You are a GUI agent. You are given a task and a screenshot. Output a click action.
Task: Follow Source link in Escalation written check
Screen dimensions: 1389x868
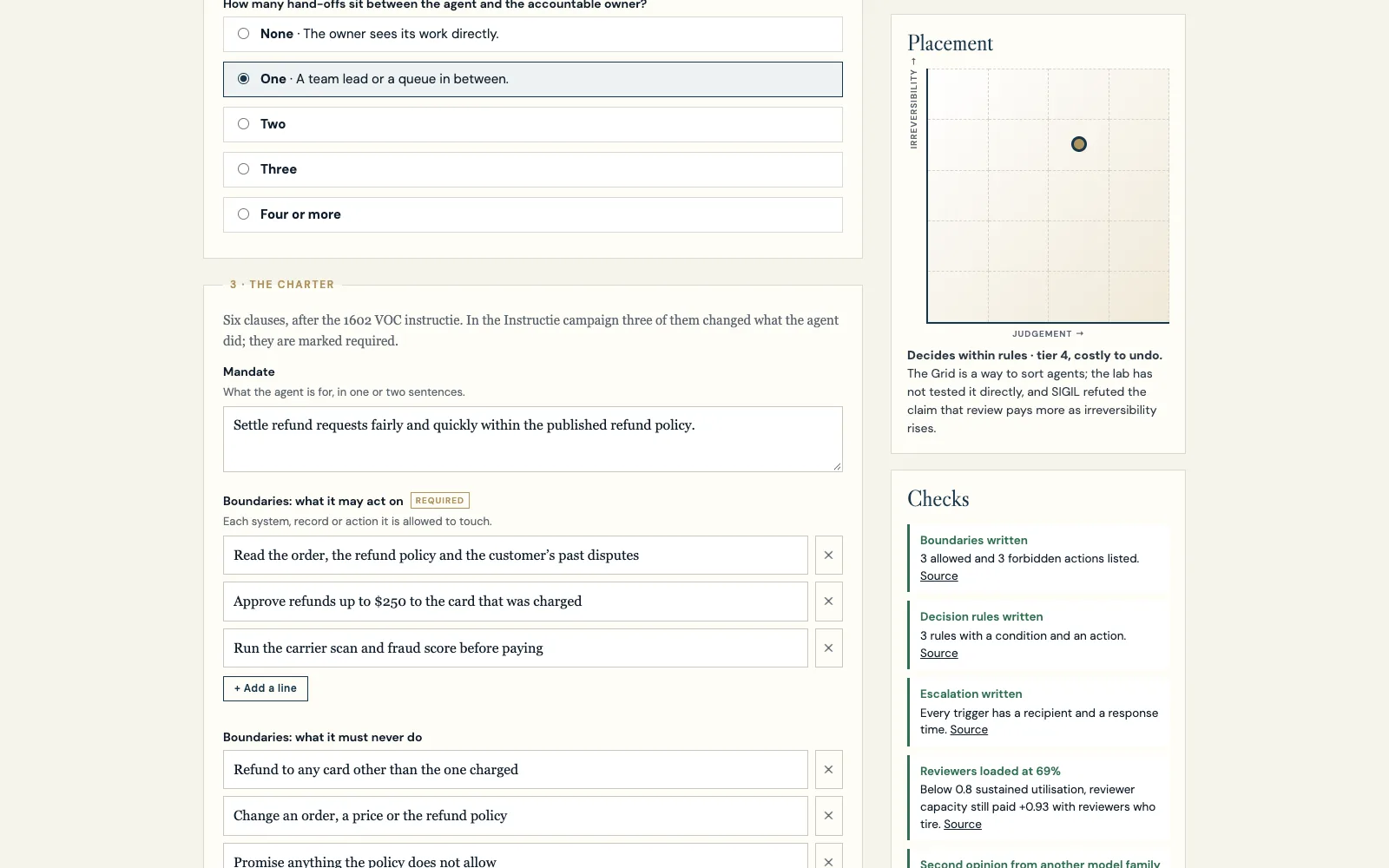click(969, 730)
